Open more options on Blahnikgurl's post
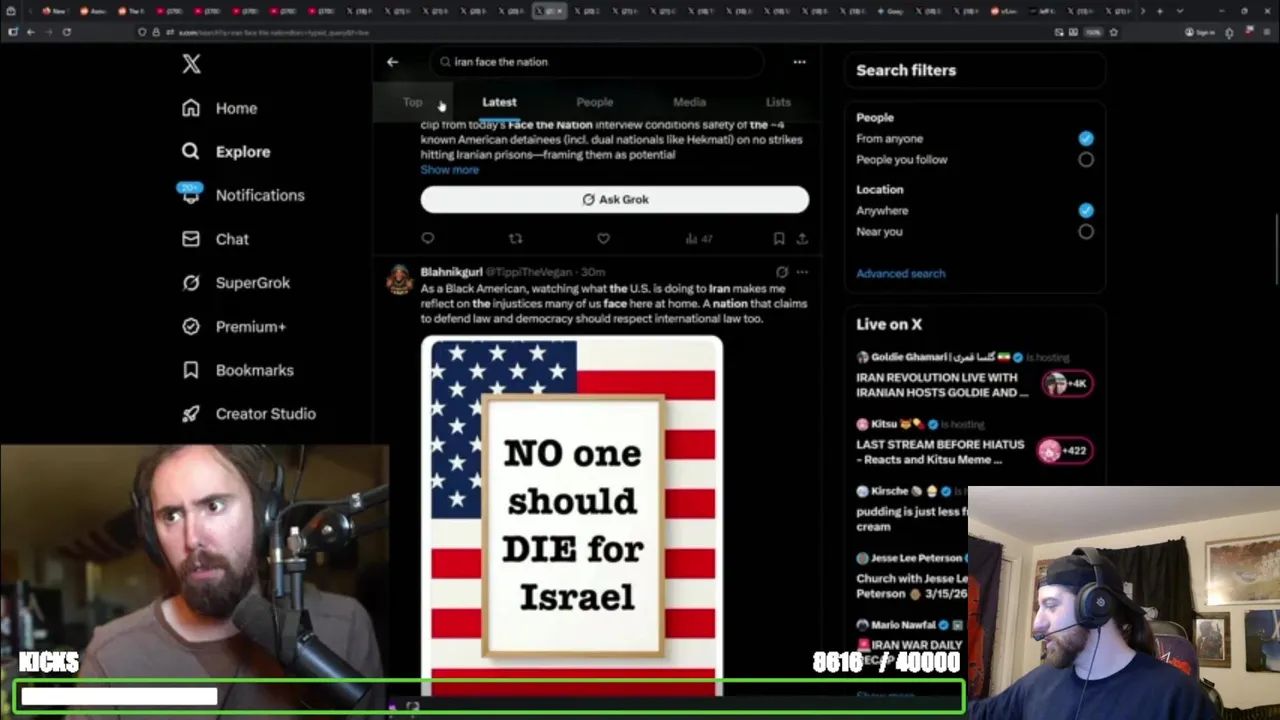 [802, 272]
